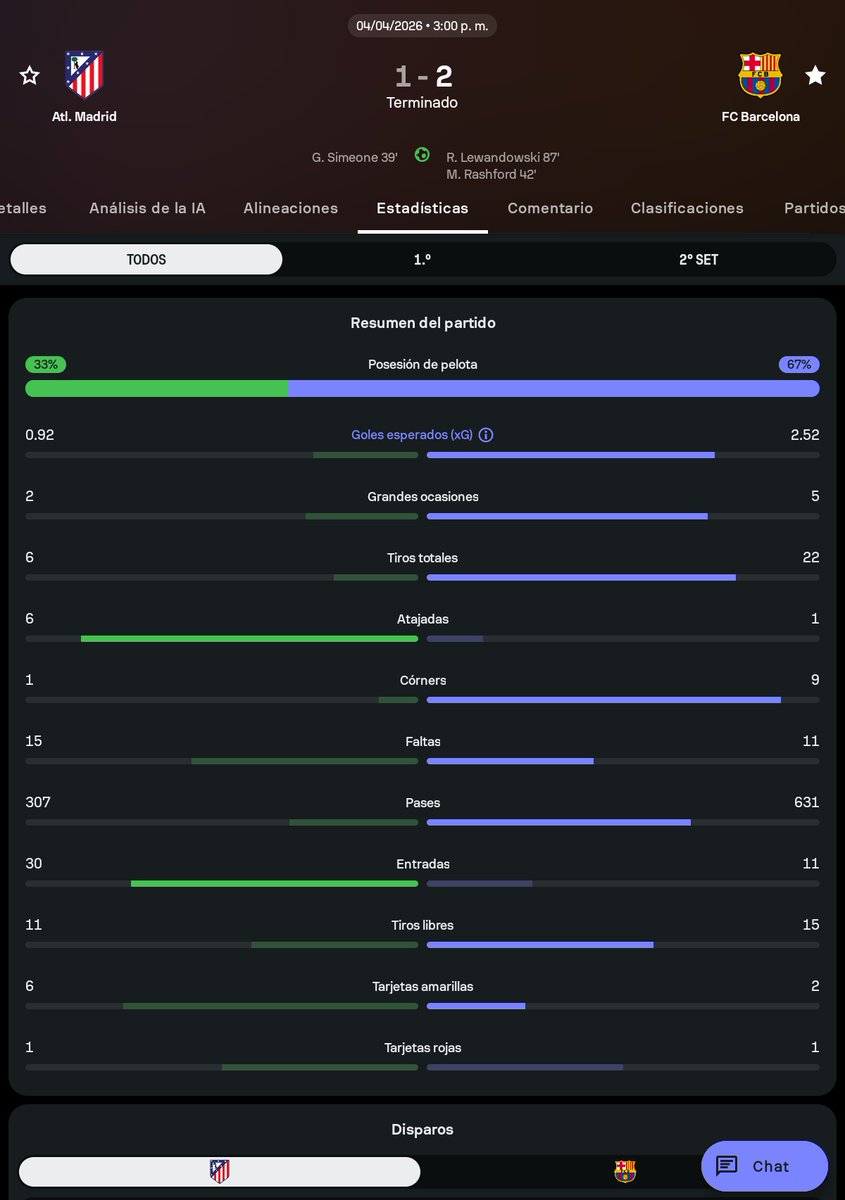The height and width of the screenshot is (1200, 845).
Task: Open the FC Barcelona team crest
Action: point(760,75)
